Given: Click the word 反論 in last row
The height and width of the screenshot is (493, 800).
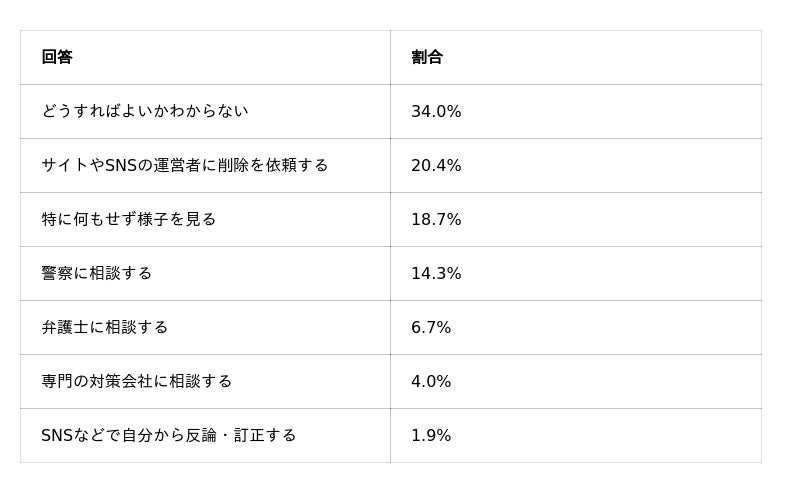Looking at the screenshot, I should (201, 435).
